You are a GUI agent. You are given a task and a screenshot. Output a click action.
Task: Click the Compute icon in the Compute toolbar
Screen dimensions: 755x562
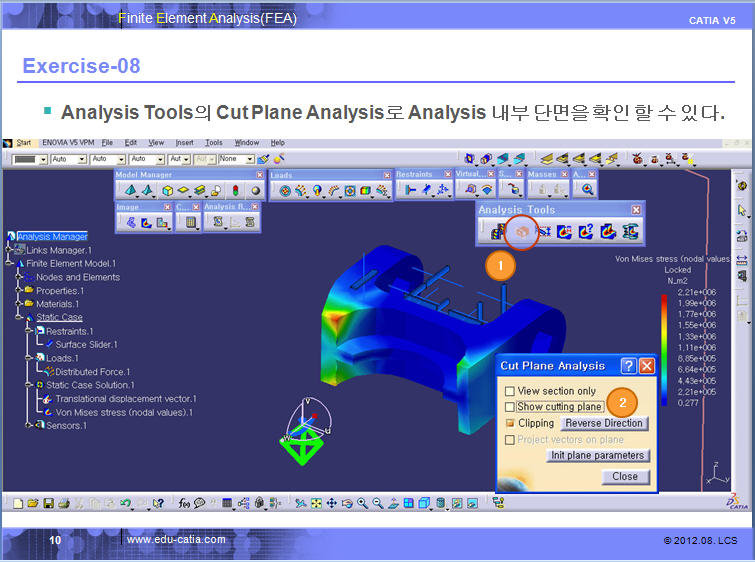(x=192, y=223)
